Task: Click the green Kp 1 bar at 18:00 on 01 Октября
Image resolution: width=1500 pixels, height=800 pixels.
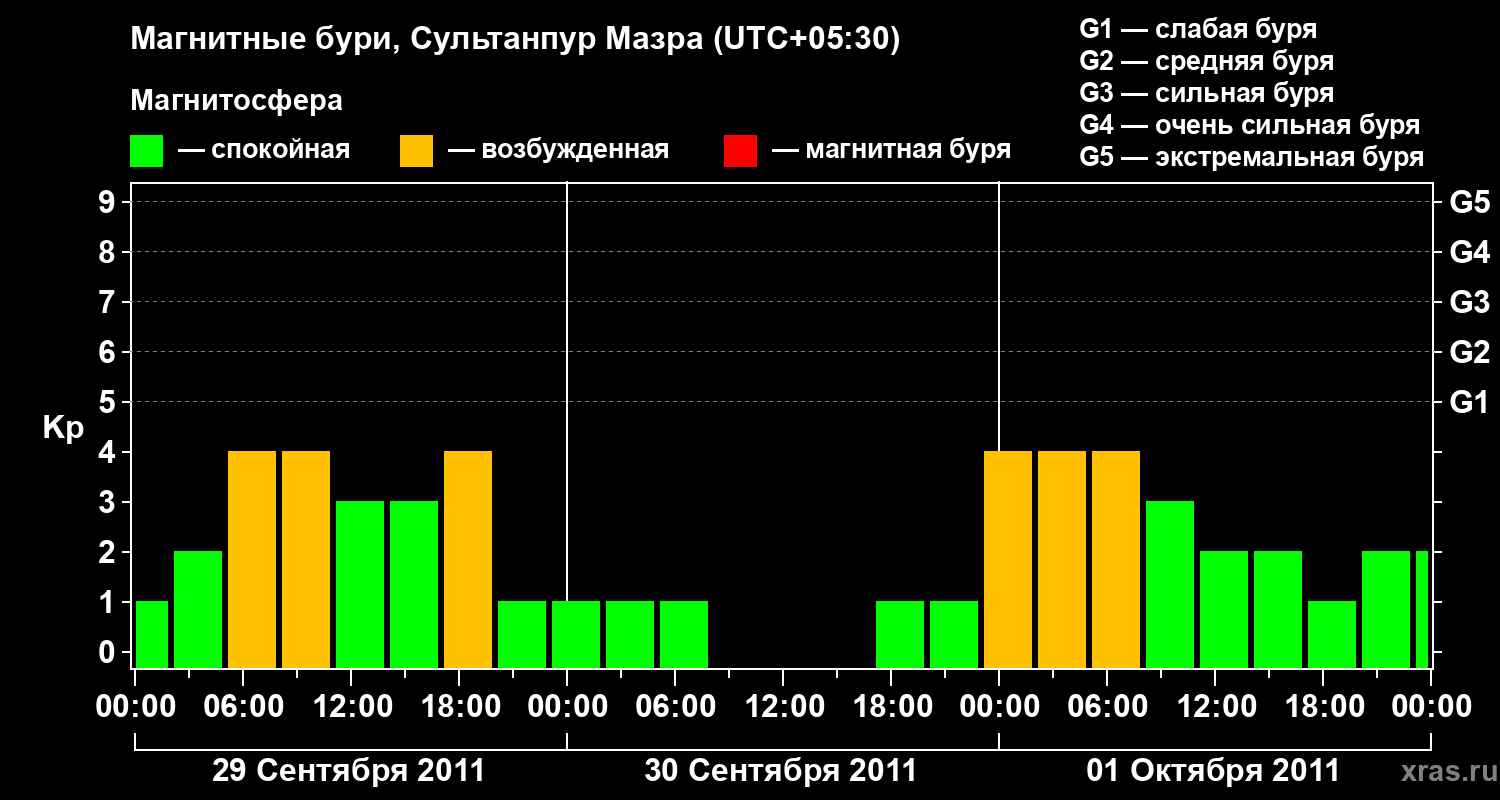Action: click(x=1332, y=635)
